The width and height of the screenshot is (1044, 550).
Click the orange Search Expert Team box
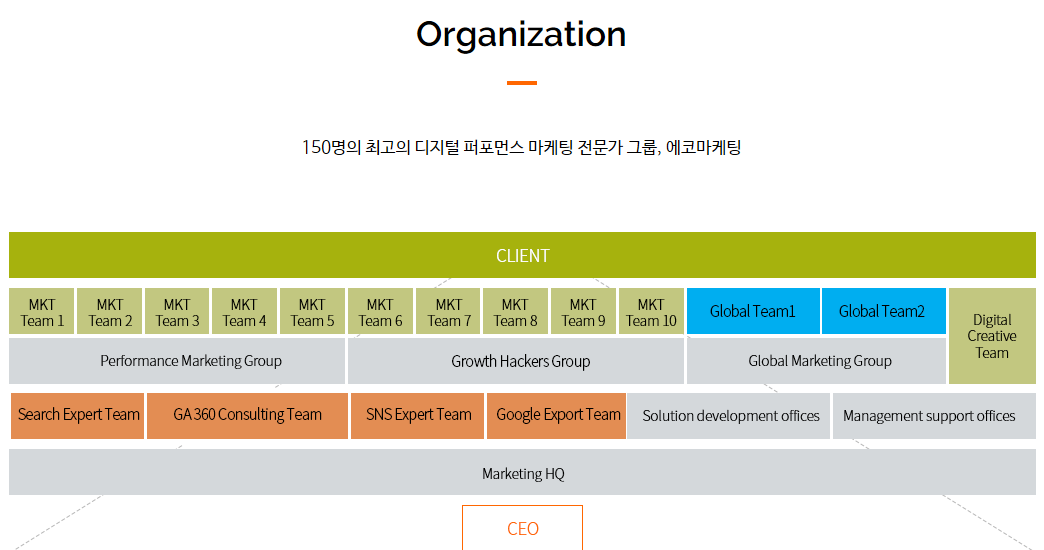pos(77,415)
